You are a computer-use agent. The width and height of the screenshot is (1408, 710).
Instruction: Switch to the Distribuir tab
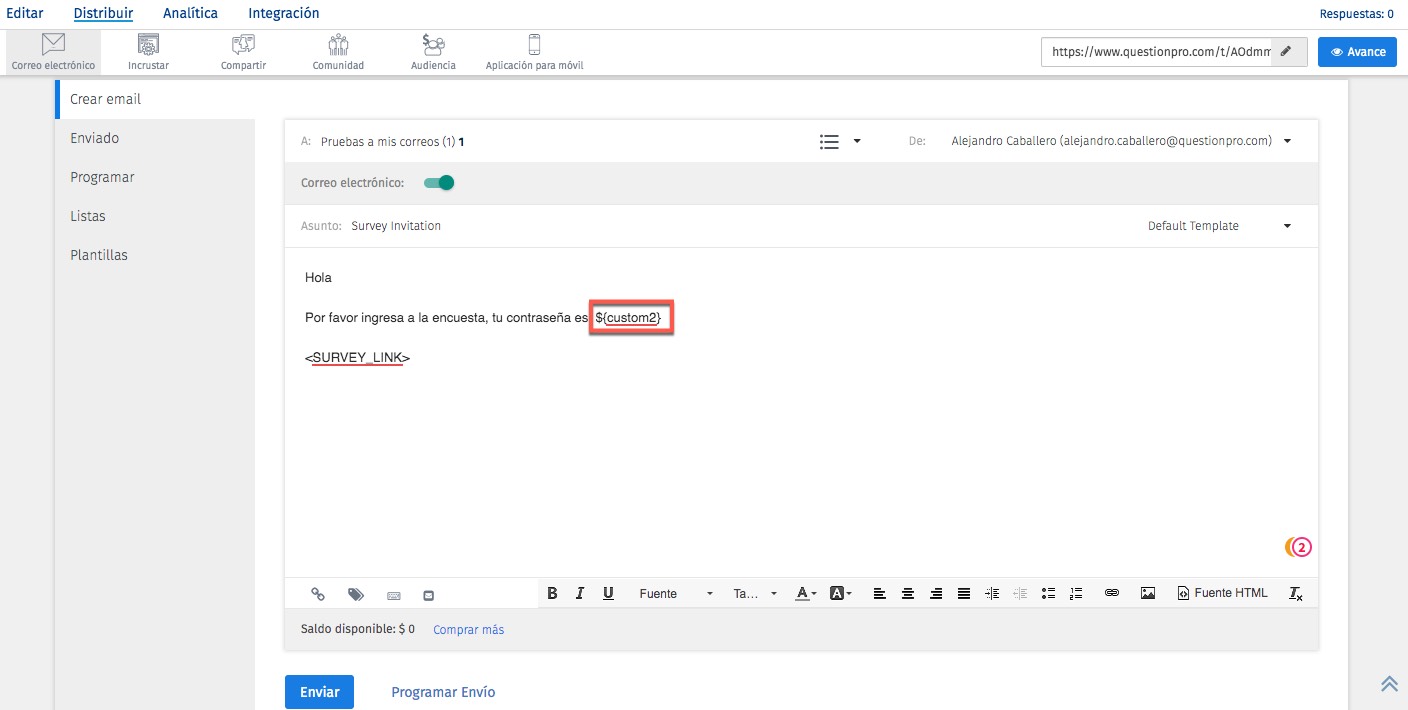click(103, 14)
